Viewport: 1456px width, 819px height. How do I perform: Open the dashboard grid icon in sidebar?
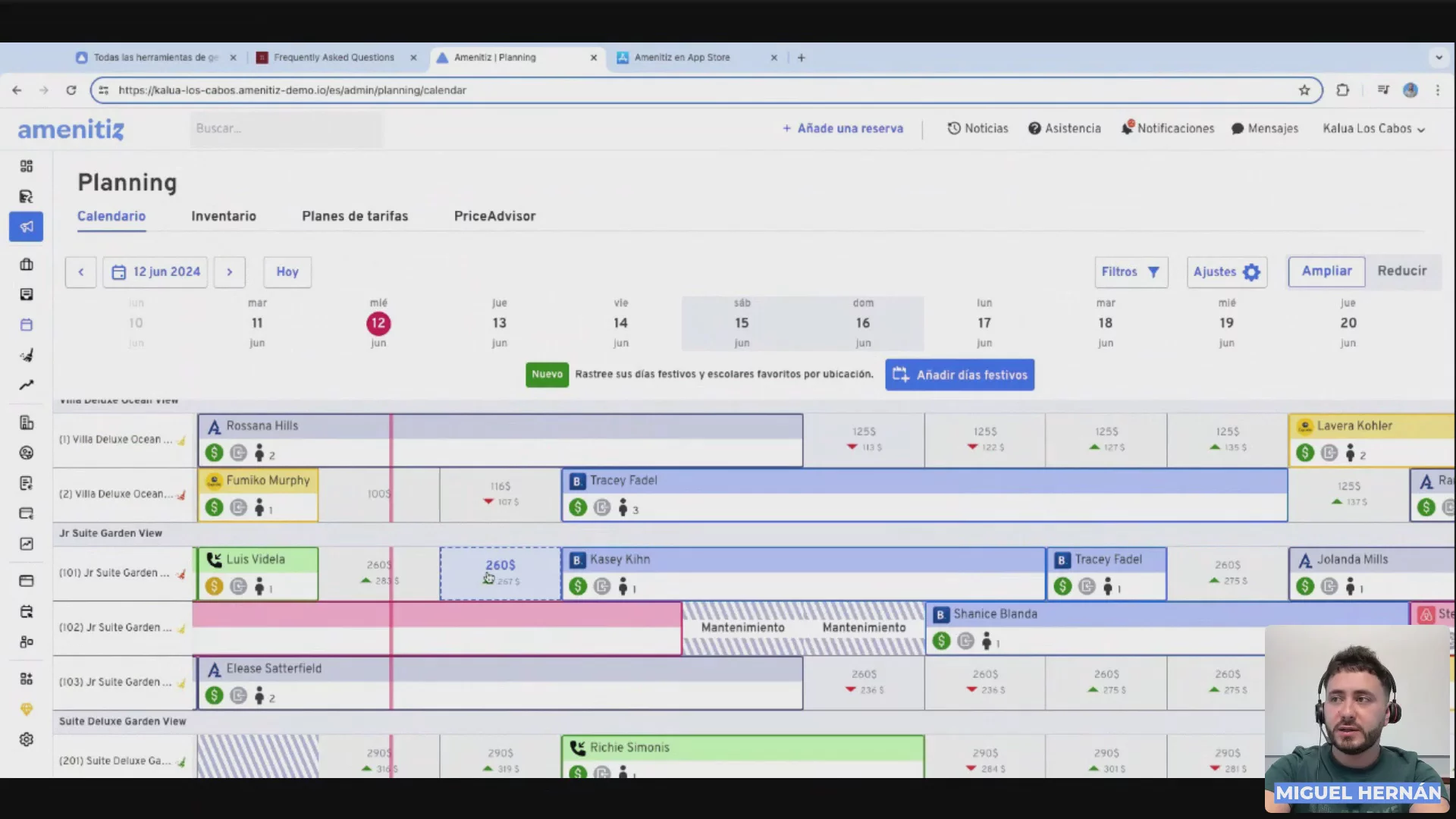[x=27, y=166]
